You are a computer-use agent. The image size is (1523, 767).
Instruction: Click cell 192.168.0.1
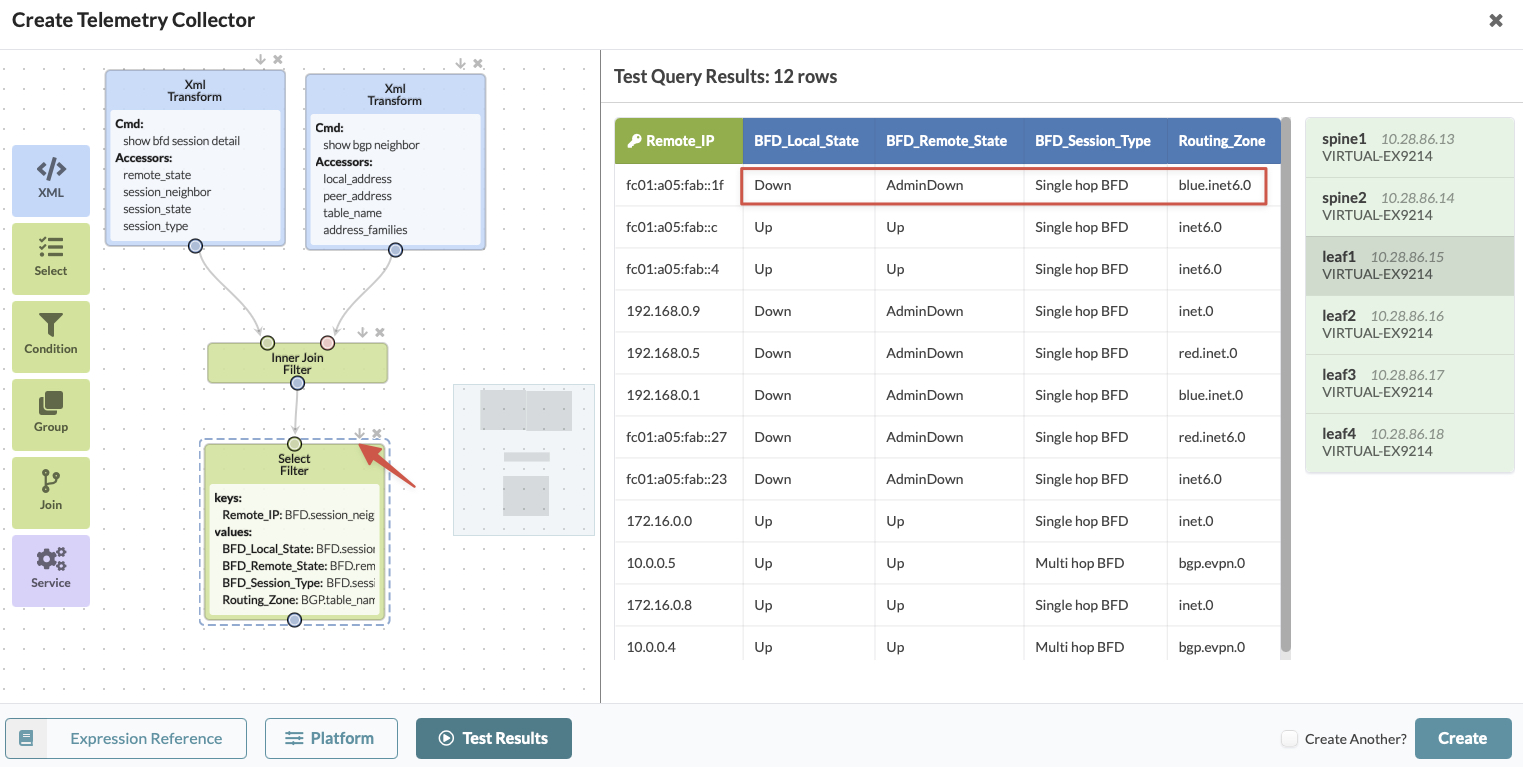tap(679, 395)
